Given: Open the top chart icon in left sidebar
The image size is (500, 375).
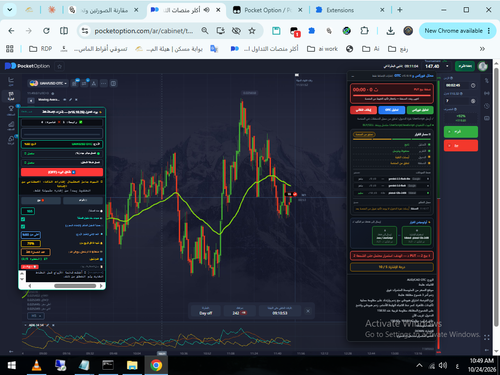Looking at the screenshot, I should pos(11,80).
